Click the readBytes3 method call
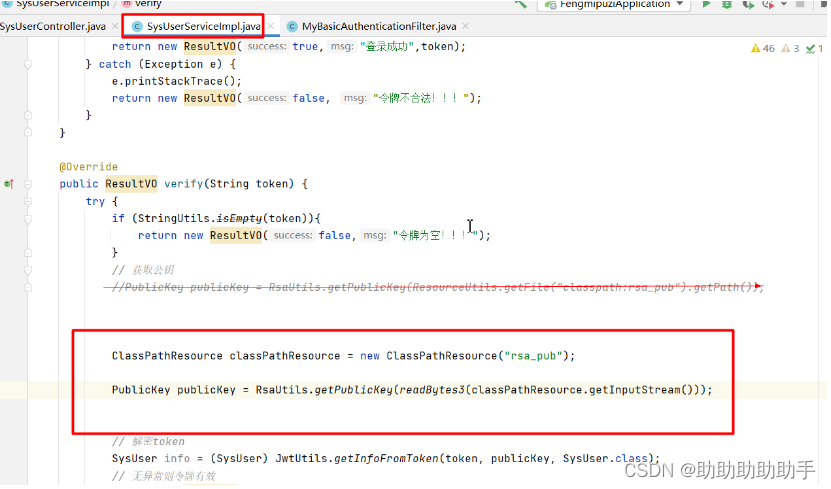This screenshot has height=489, width=831. [432, 390]
